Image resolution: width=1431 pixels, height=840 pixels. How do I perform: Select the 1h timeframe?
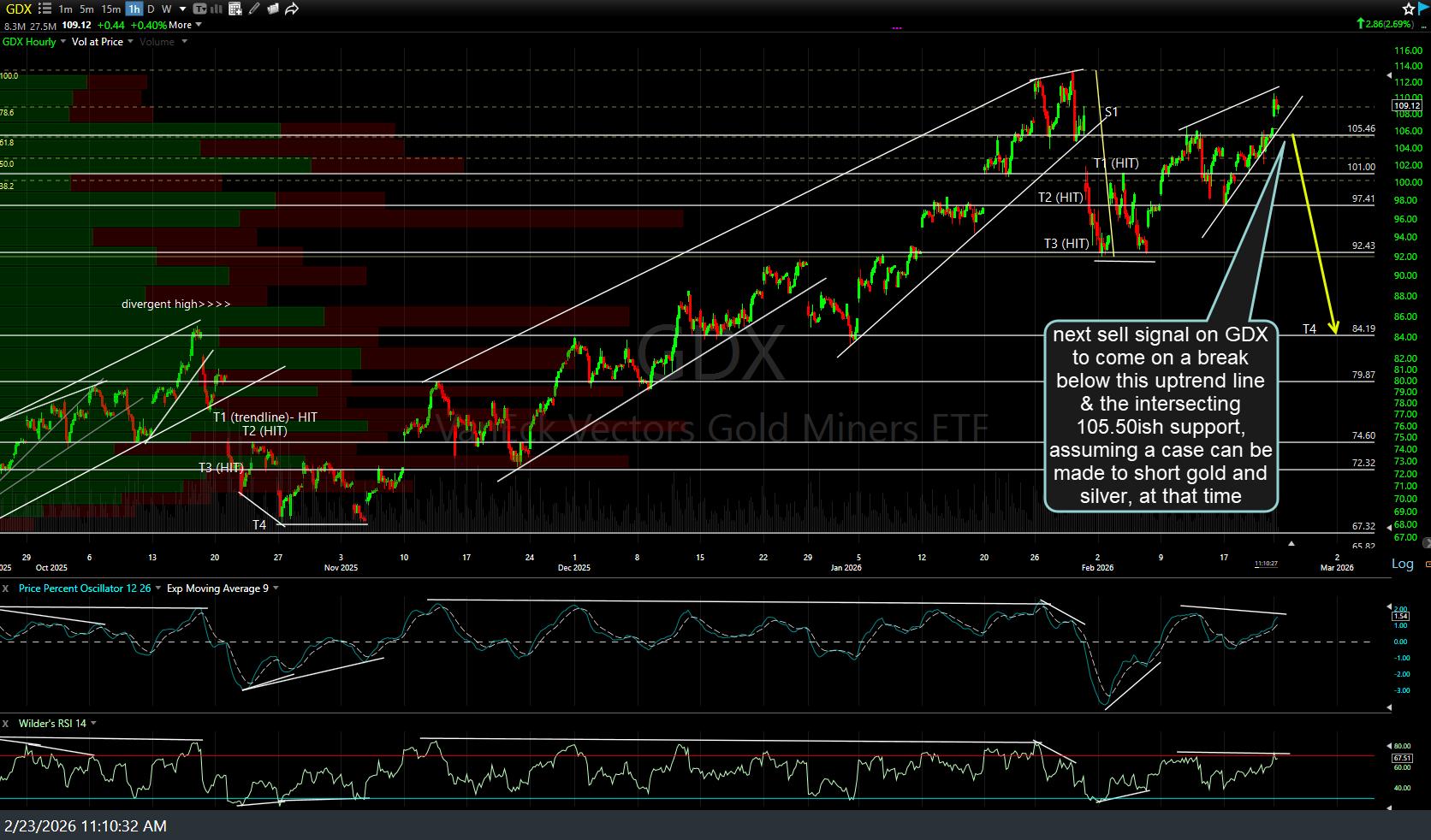point(134,9)
